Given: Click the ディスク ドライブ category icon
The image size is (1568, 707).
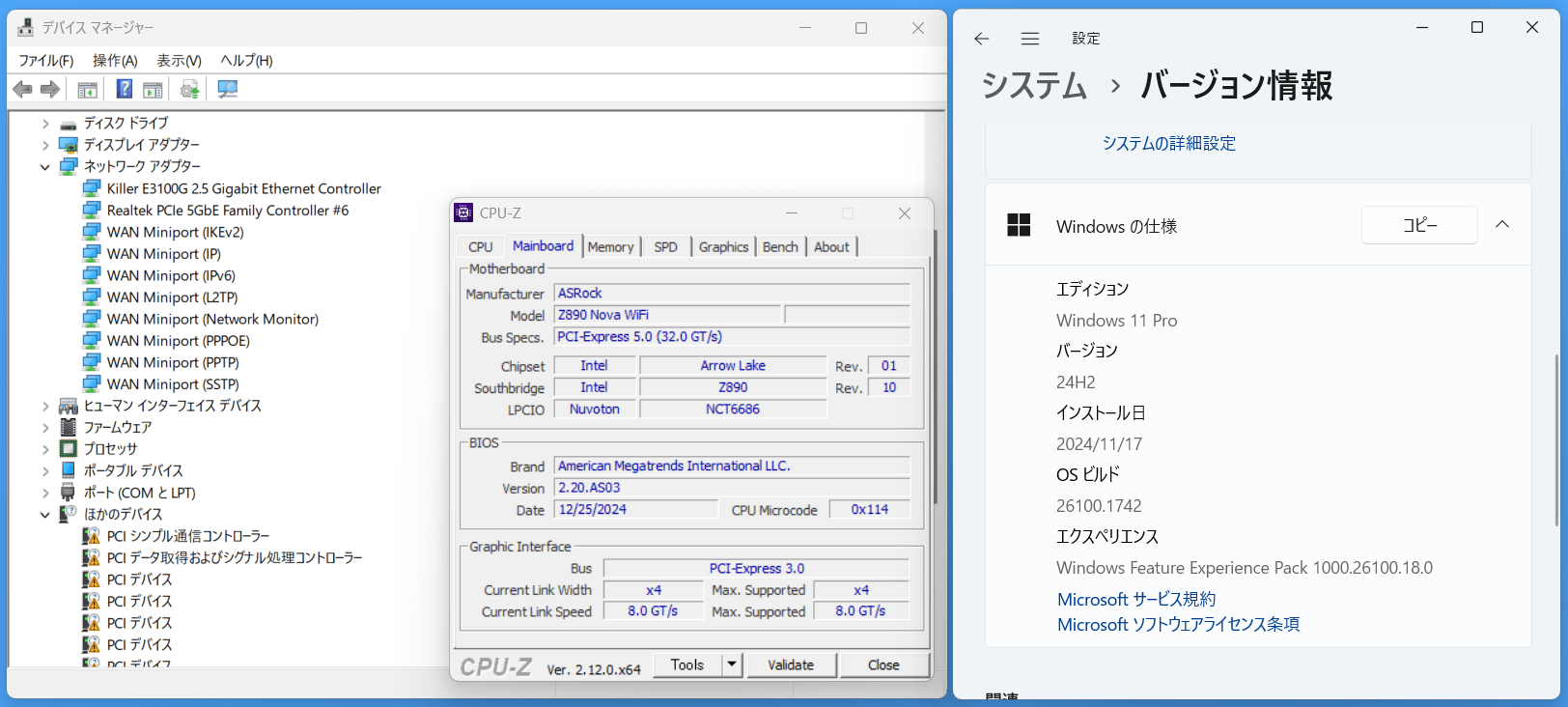Looking at the screenshot, I should tap(69, 124).
